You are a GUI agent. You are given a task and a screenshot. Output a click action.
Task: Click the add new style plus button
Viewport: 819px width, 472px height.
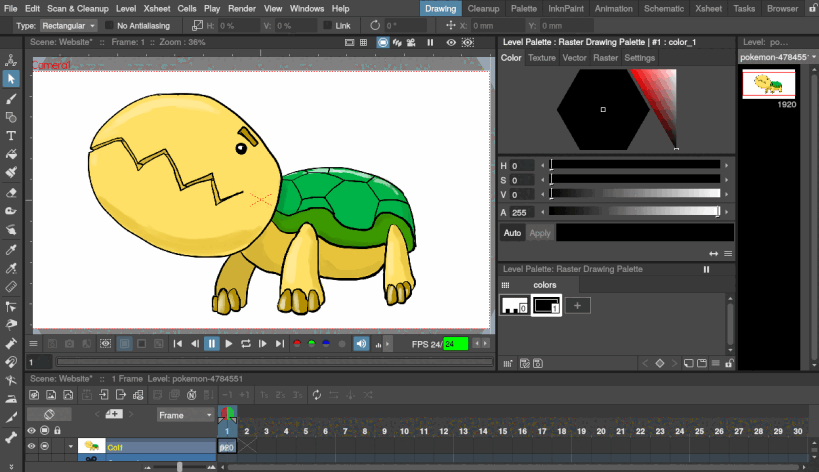pyautogui.click(x=577, y=305)
